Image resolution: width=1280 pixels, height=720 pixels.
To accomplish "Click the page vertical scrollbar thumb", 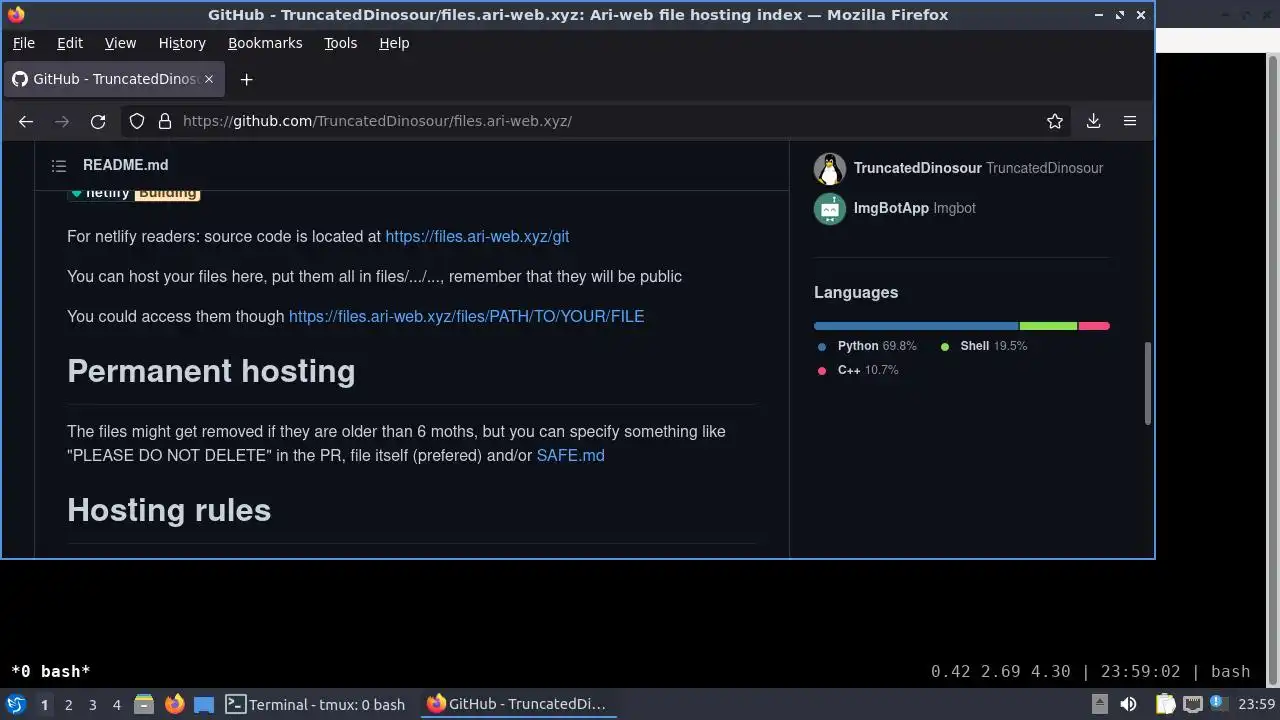I will tap(1148, 384).
